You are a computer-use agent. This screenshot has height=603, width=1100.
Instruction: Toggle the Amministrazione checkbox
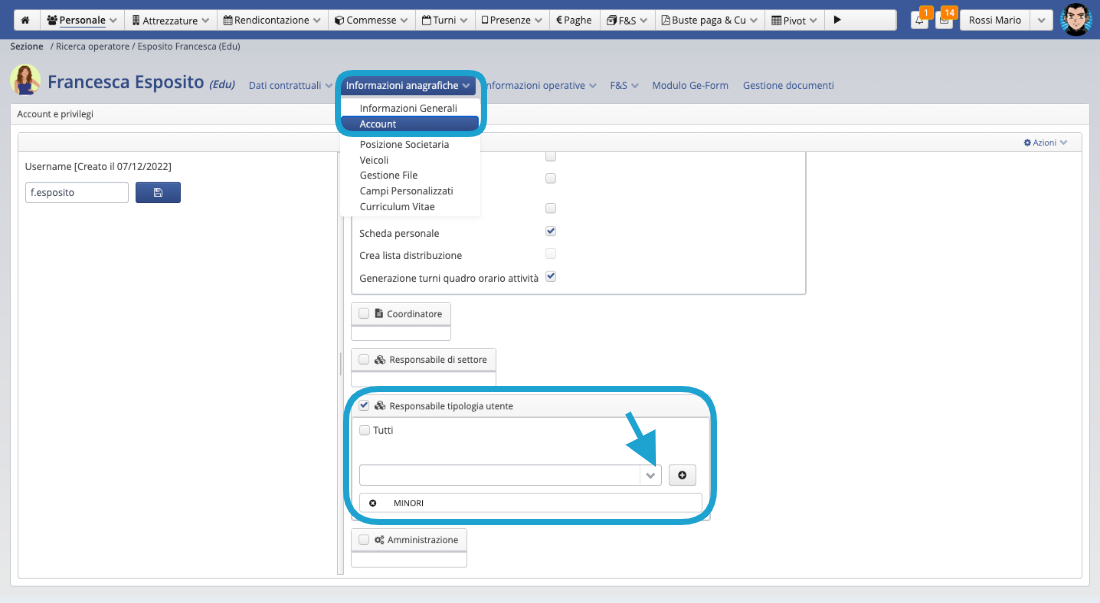coord(364,539)
